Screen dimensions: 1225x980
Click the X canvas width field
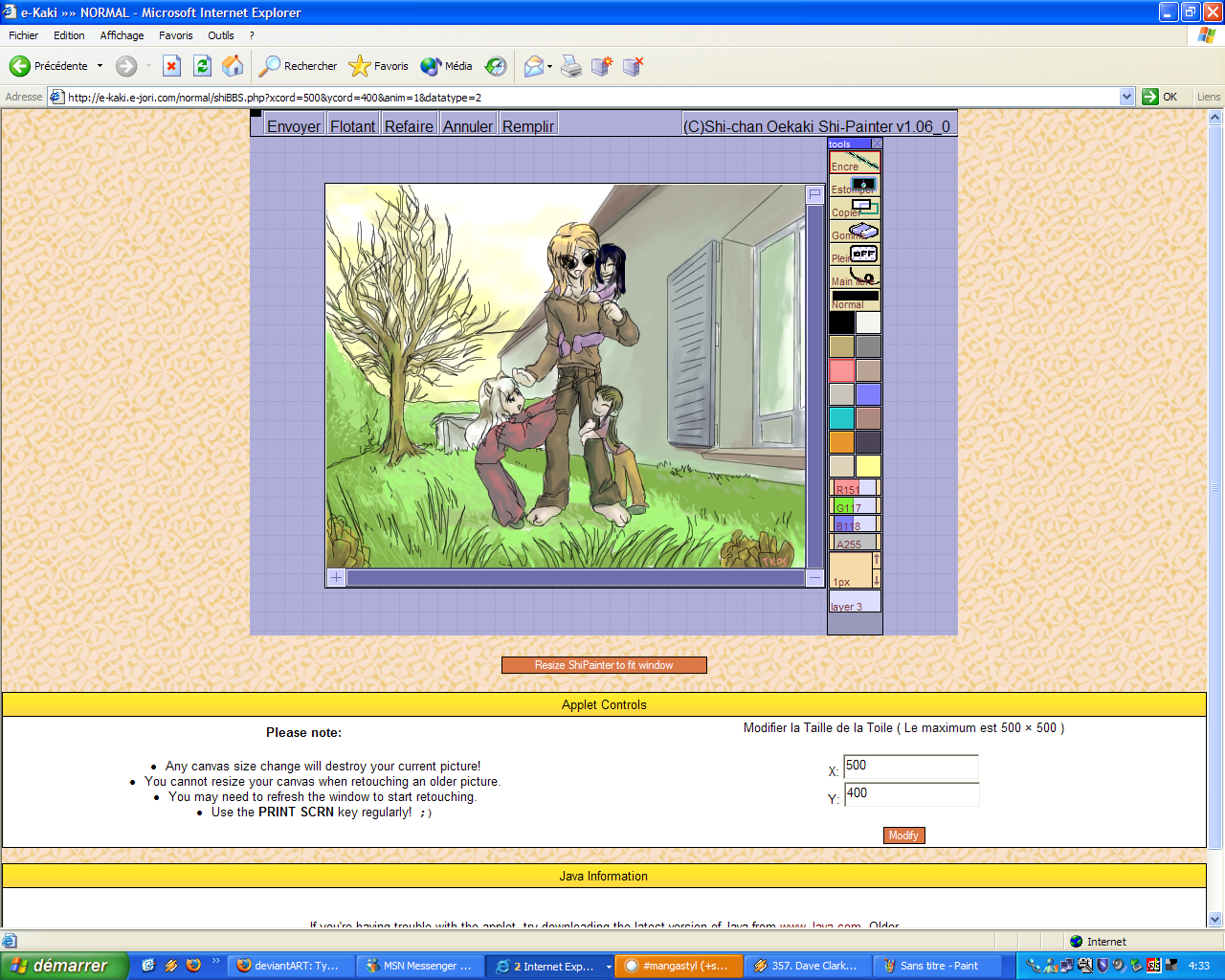click(x=911, y=767)
